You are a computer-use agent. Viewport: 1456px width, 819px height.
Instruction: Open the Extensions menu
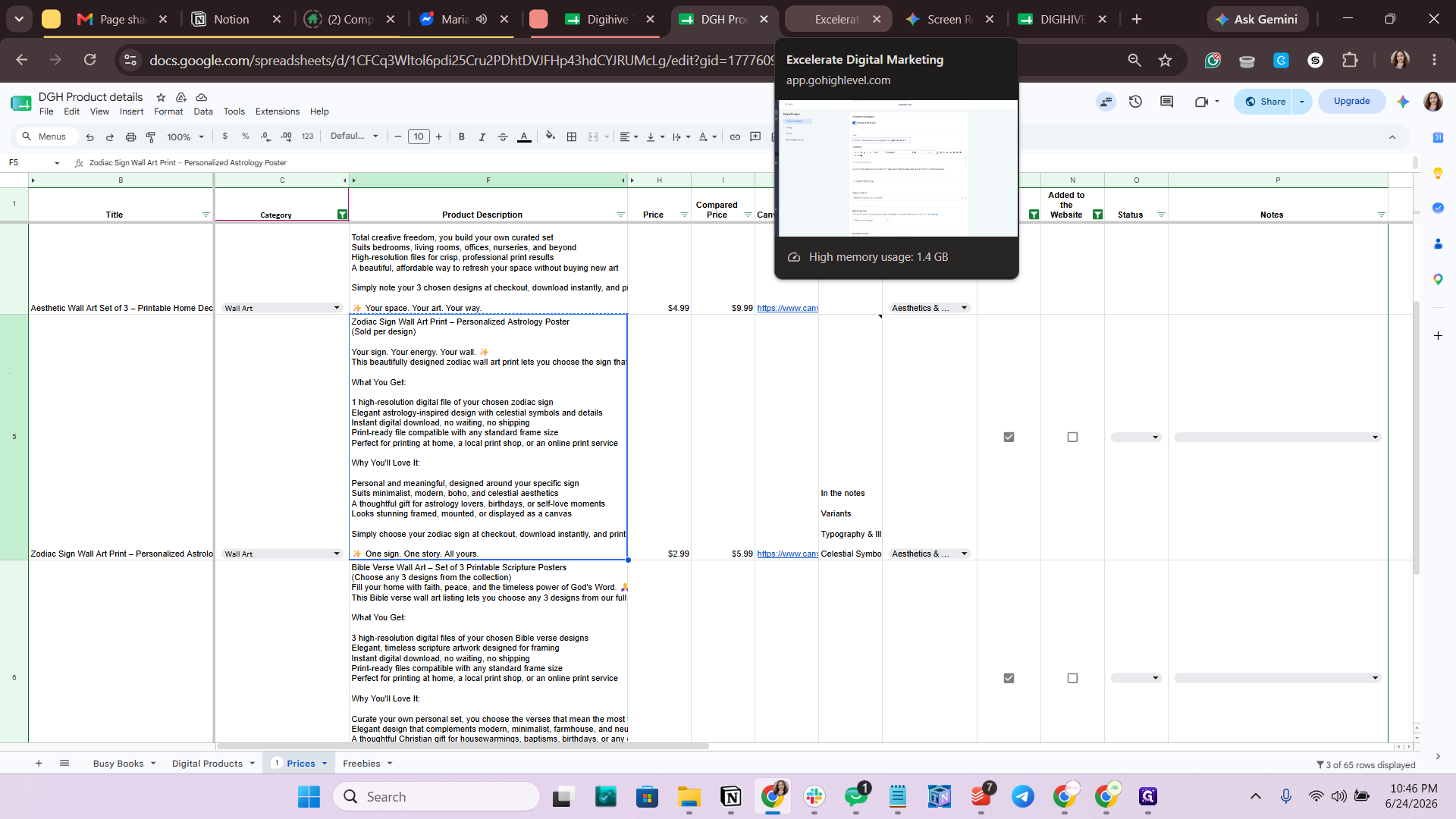[x=277, y=111]
